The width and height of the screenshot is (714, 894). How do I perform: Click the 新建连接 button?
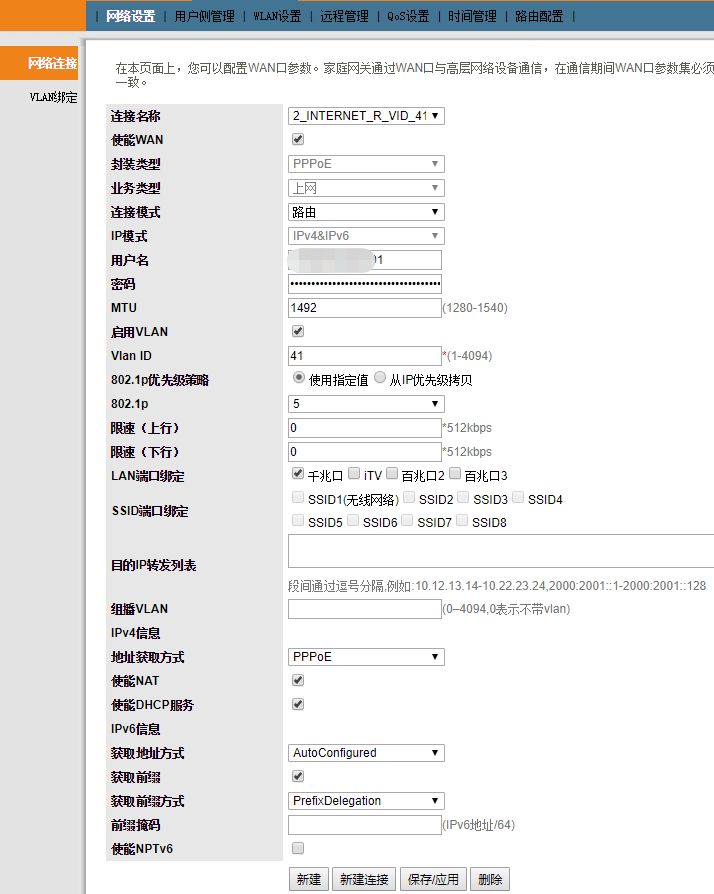click(364, 879)
